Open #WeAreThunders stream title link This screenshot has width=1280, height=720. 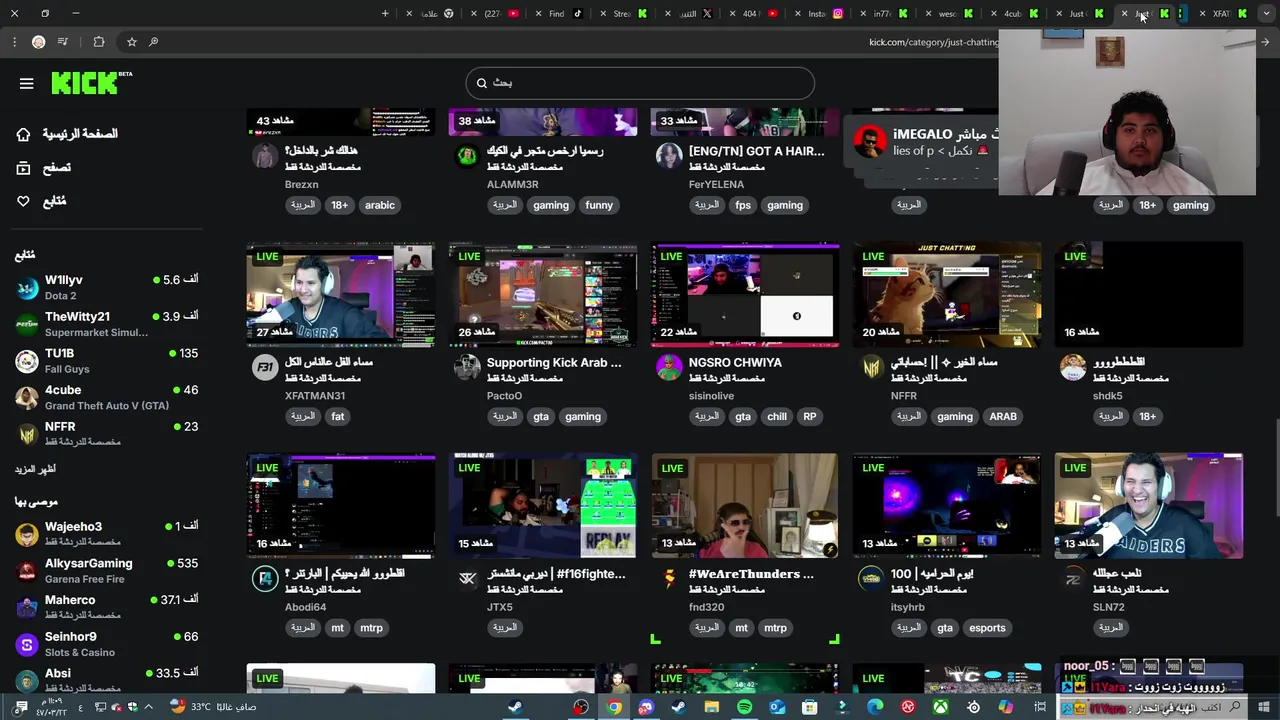tap(751, 574)
